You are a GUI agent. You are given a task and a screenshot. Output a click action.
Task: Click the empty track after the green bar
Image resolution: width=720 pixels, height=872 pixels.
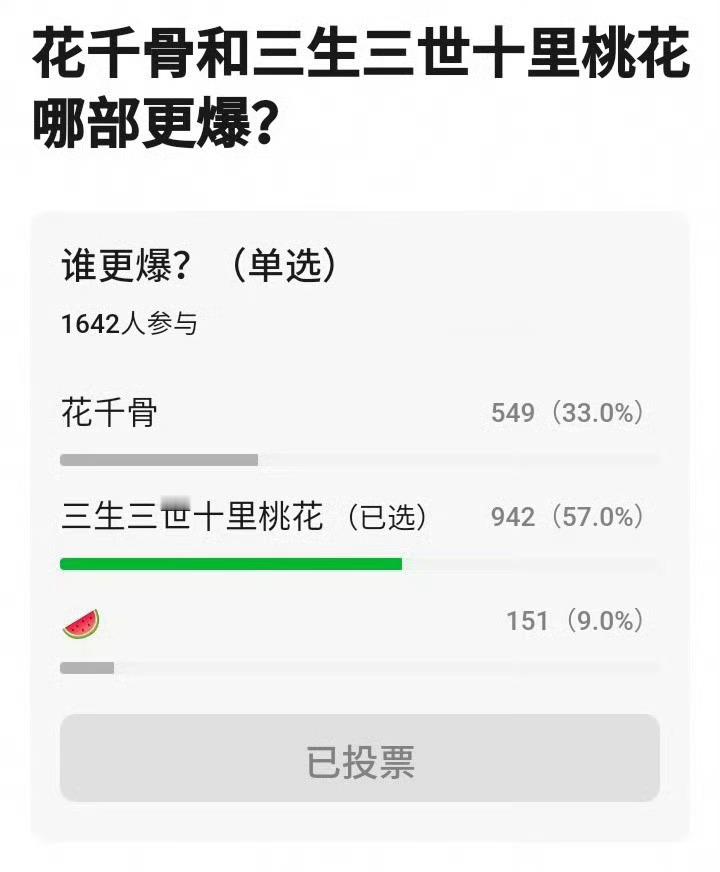[x=531, y=564]
